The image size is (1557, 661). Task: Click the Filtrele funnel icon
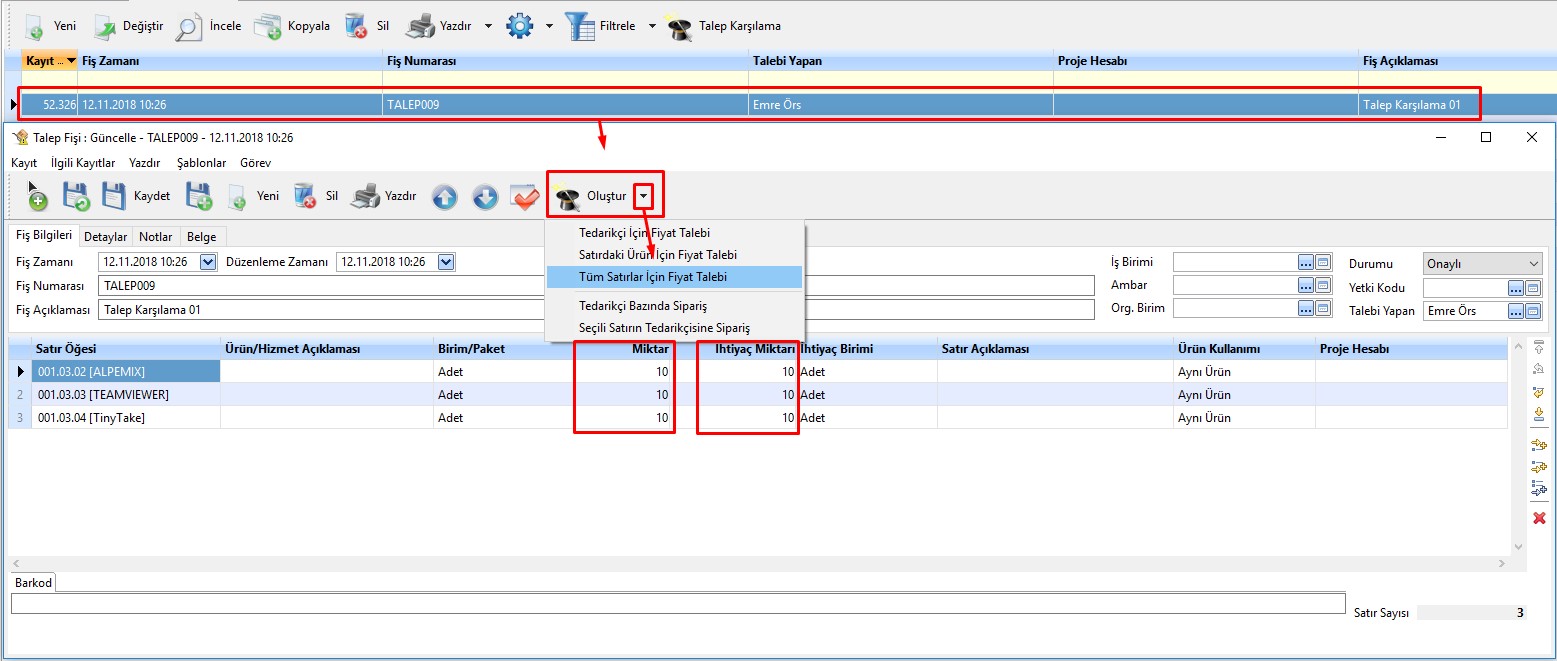pos(581,27)
